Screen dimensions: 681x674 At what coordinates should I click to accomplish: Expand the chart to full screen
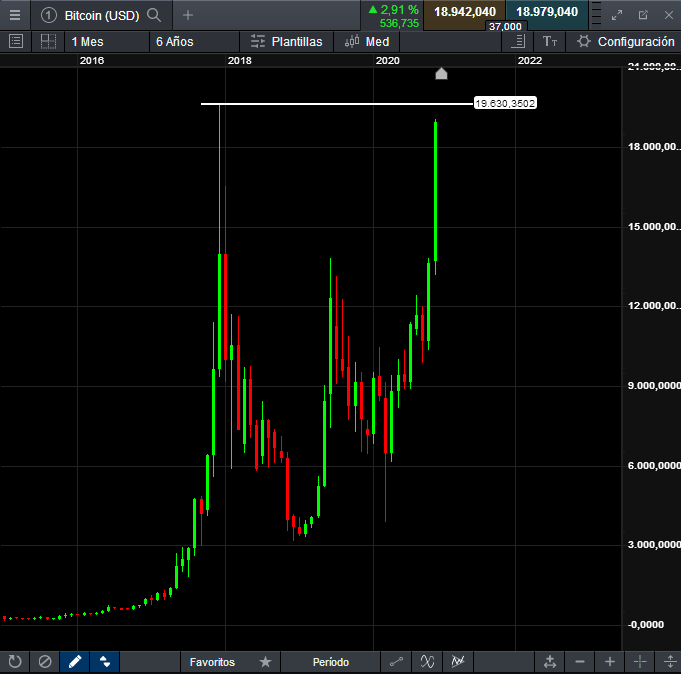(x=617, y=15)
